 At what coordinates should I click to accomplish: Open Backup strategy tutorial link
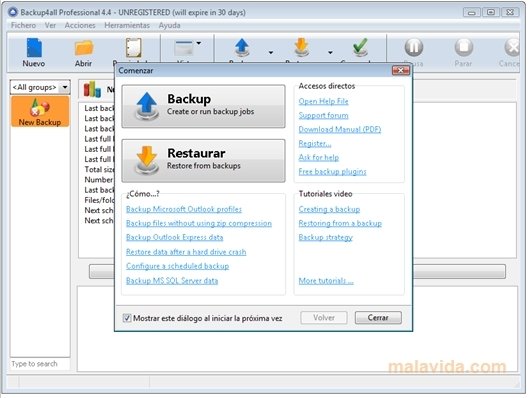326,237
